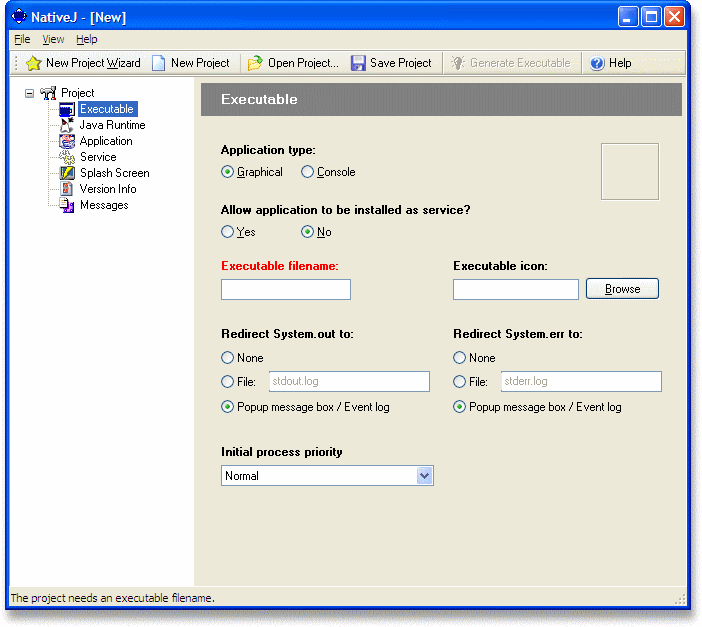Click the Splash Screen tree icon
The width and height of the screenshot is (702, 627).
coord(67,173)
